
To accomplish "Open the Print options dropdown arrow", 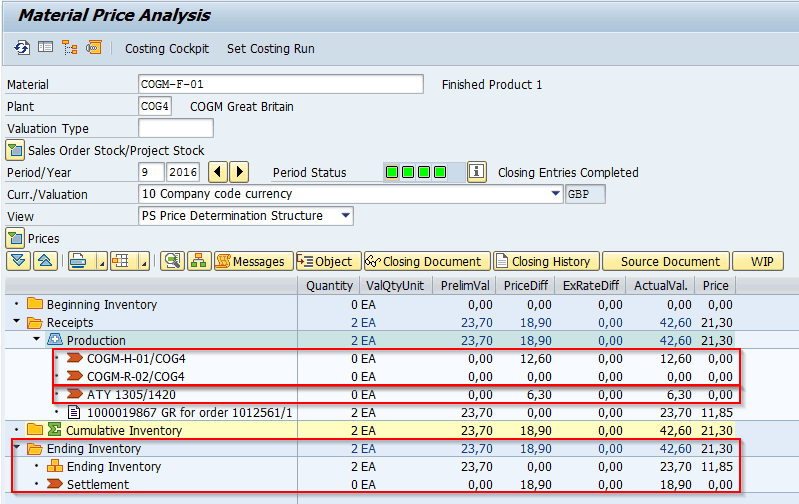I will 102,261.
